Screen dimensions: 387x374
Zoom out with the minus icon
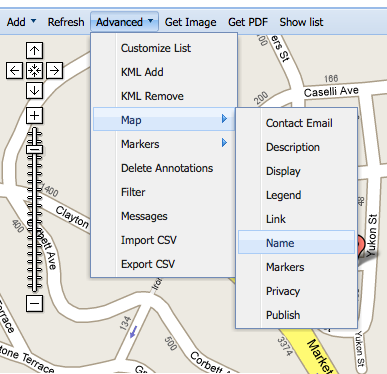coord(34,303)
